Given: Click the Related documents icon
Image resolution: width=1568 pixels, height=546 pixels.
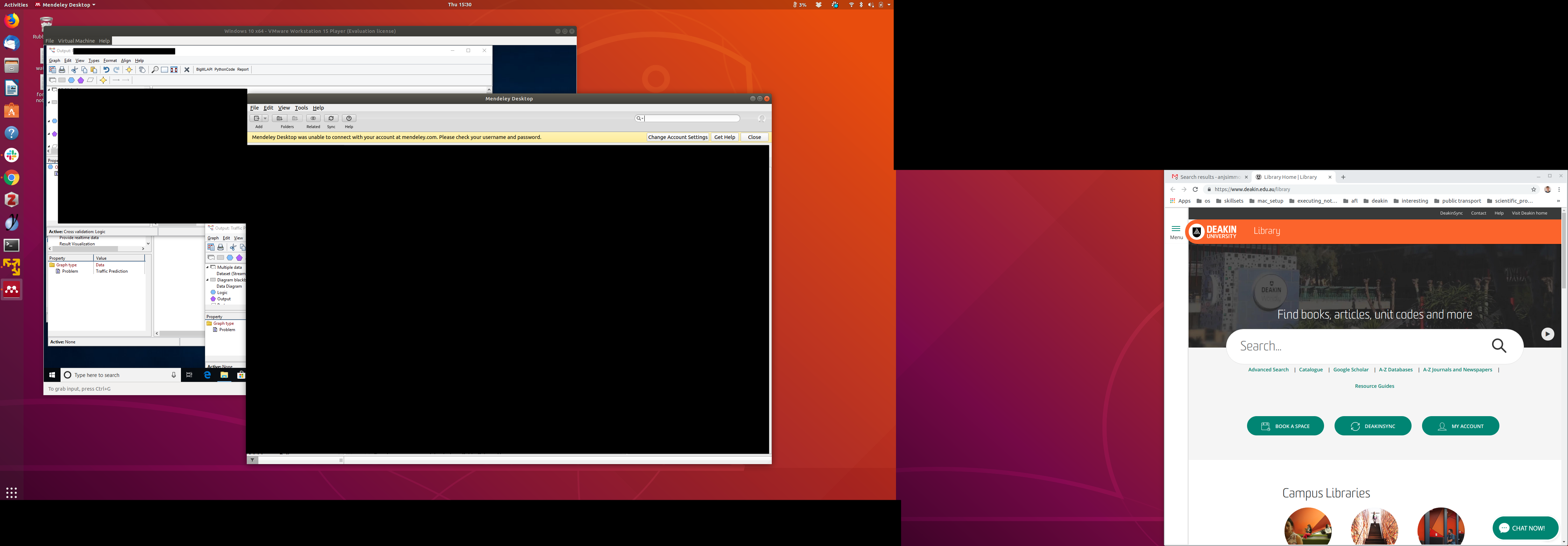Looking at the screenshot, I should pos(313,119).
